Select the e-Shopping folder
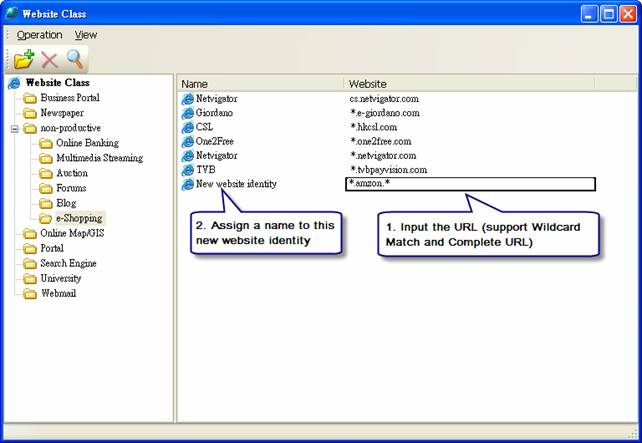The height and width of the screenshot is (443, 642). click(x=79, y=218)
